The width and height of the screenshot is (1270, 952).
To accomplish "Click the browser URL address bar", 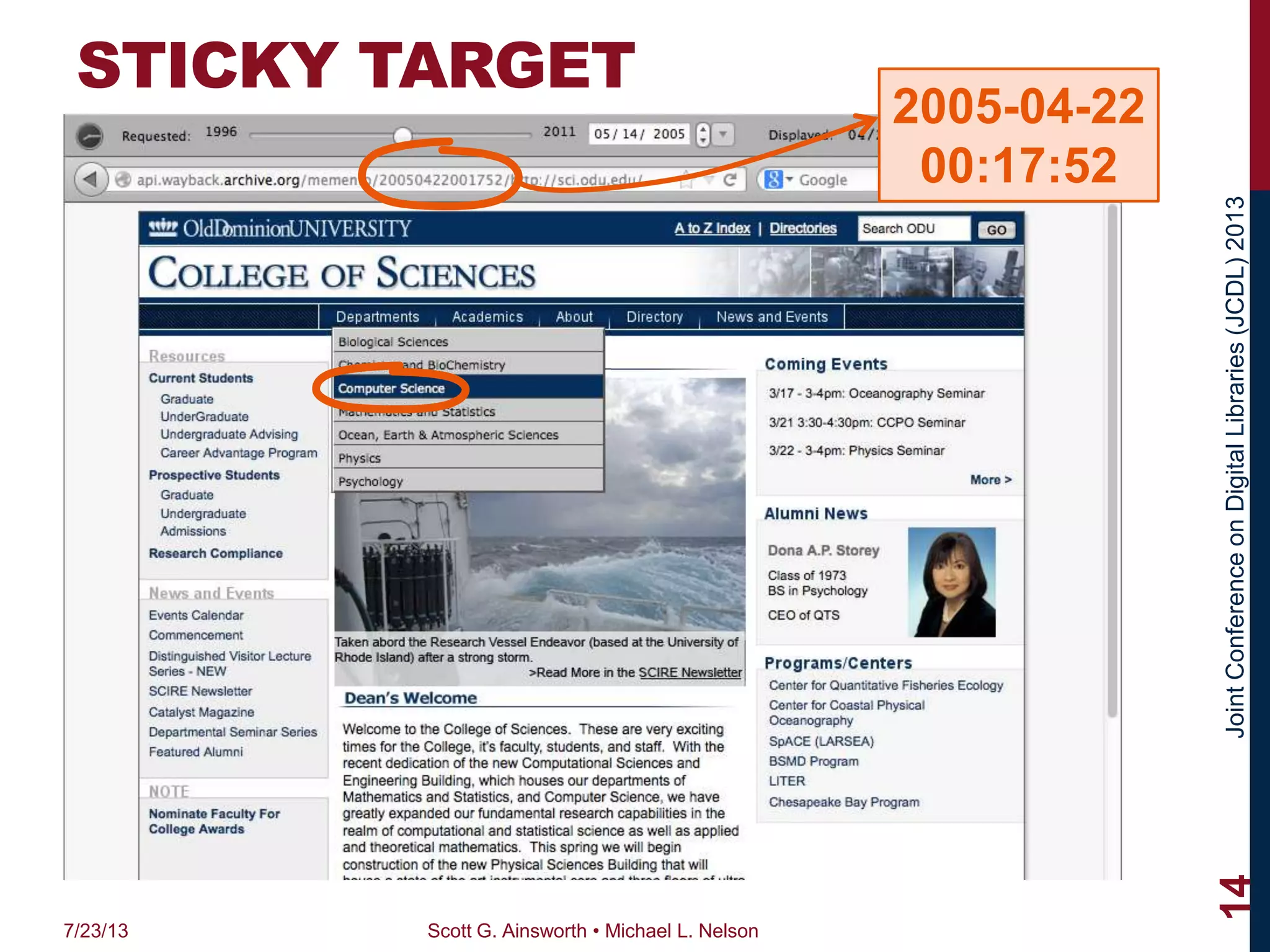I will pos(428,180).
